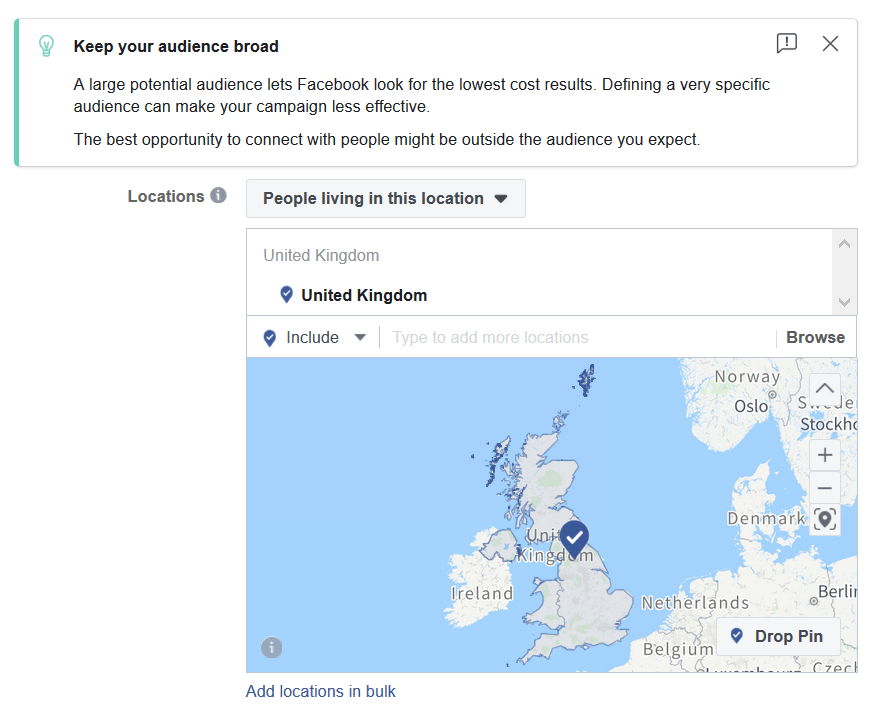Viewport: 874px width, 708px height.
Task: Zoom out on the map
Action: pyautogui.click(x=825, y=488)
